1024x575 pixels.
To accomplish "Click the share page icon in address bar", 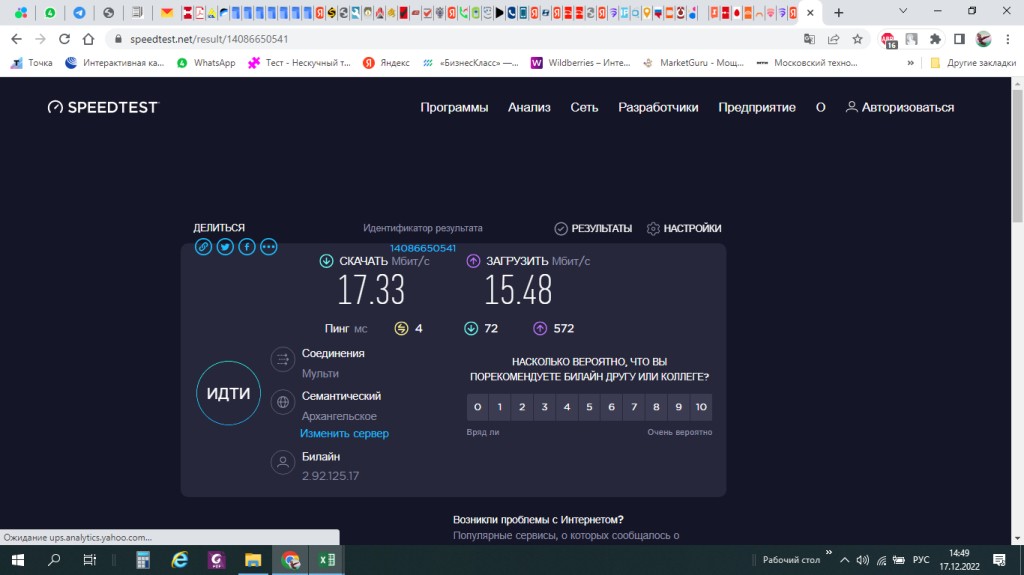I will coord(833,39).
